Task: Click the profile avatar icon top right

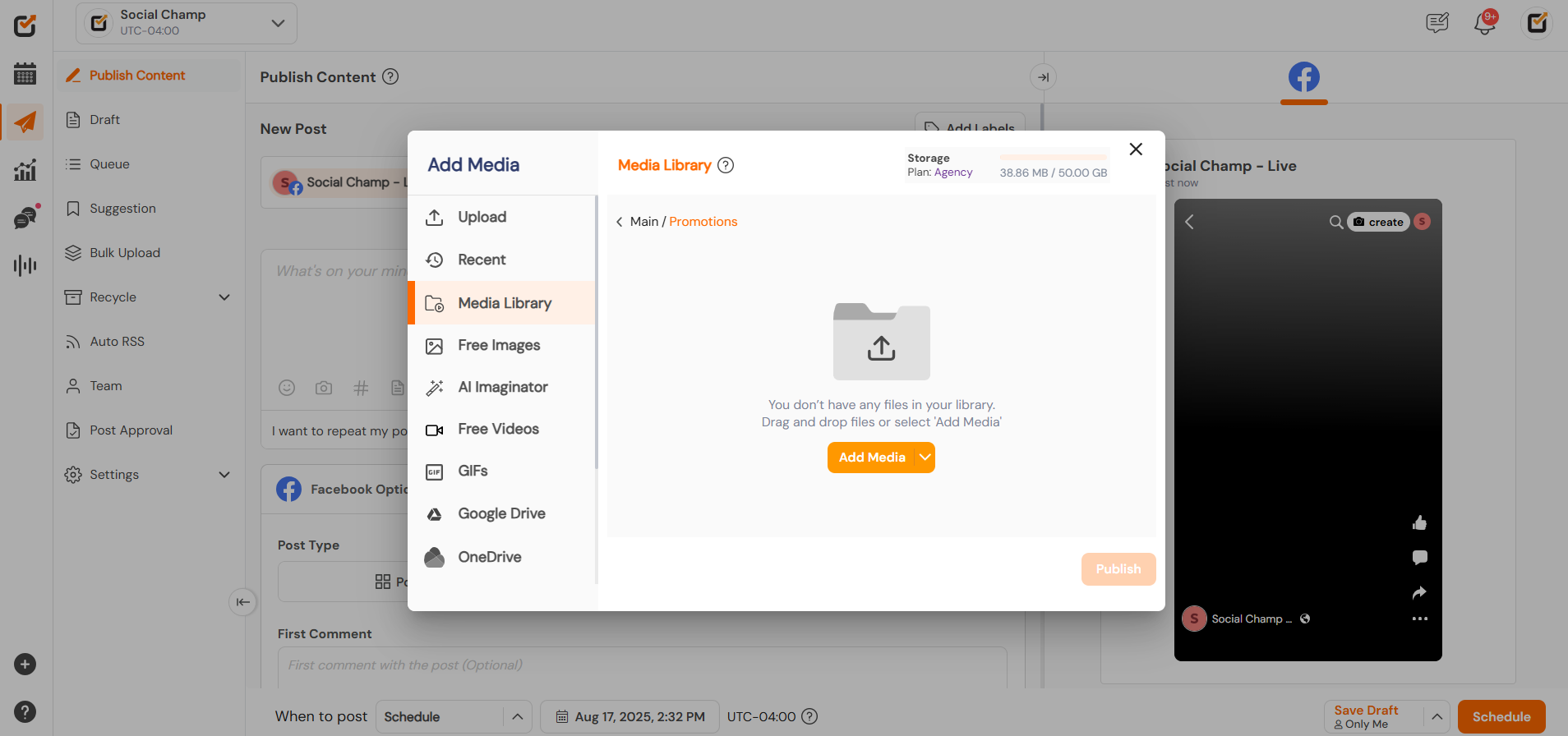Action: pos(1537,23)
